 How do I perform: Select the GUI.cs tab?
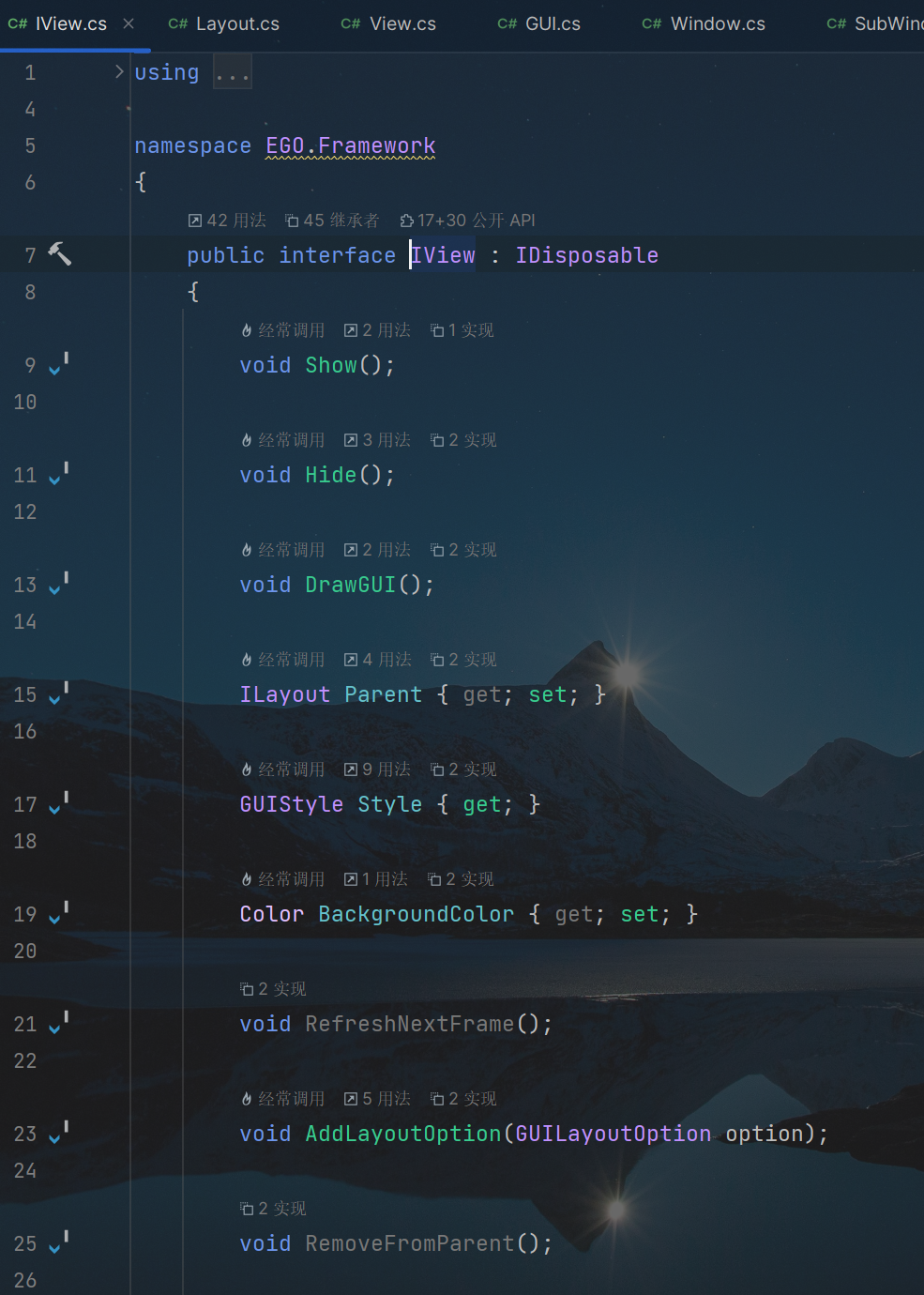(539, 23)
